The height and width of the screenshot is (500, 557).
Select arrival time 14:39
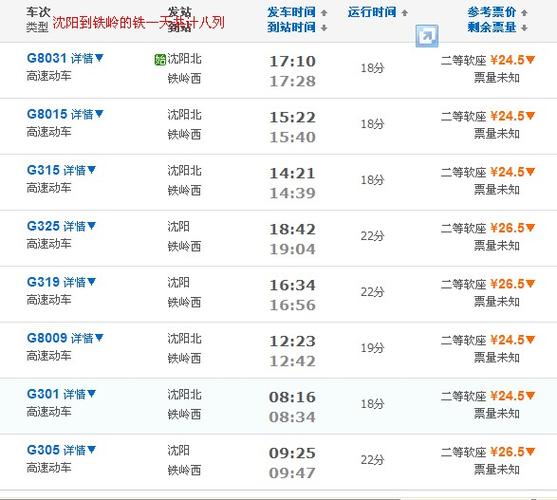click(x=292, y=193)
